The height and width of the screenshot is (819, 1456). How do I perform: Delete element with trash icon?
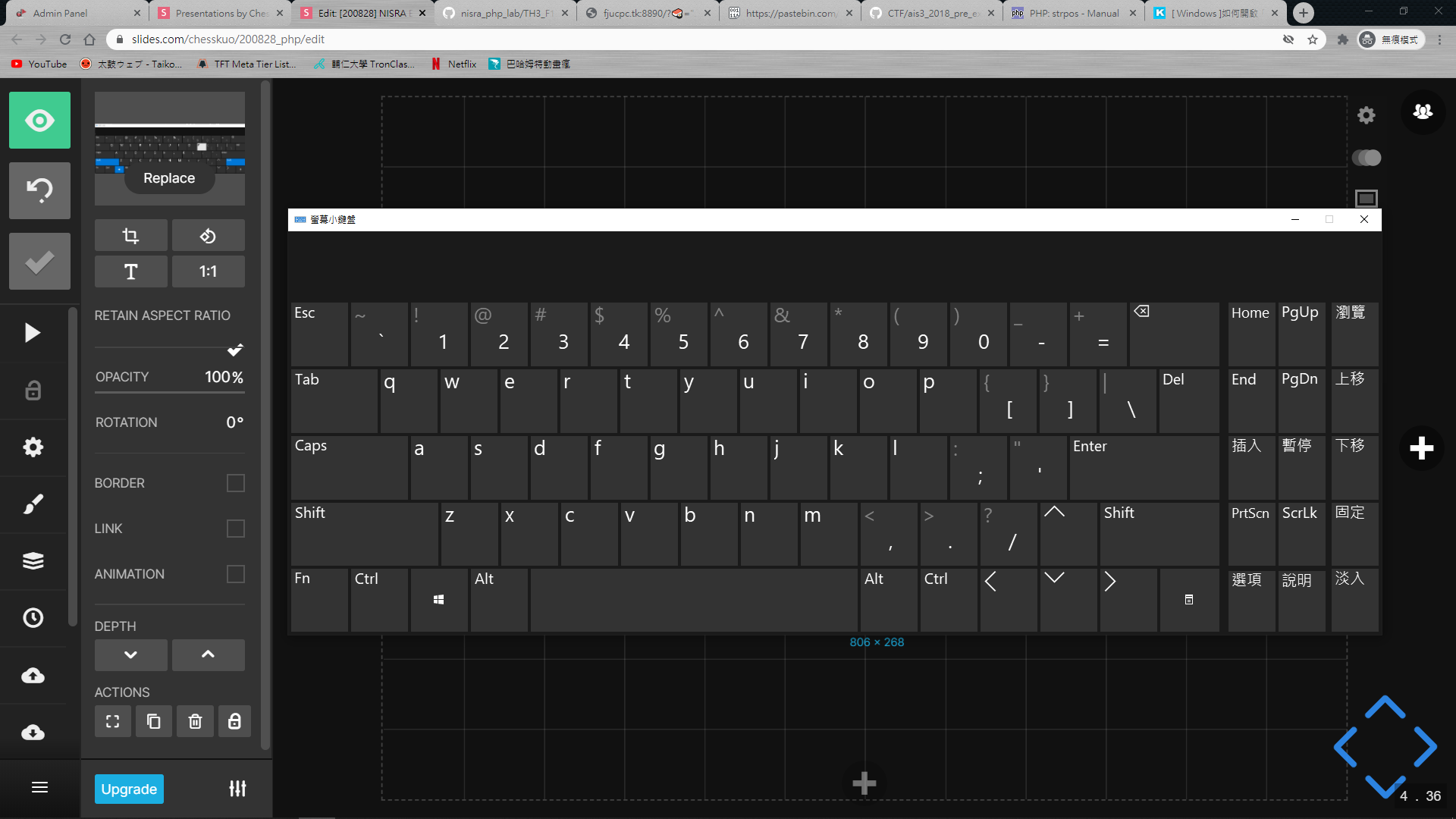pos(195,721)
